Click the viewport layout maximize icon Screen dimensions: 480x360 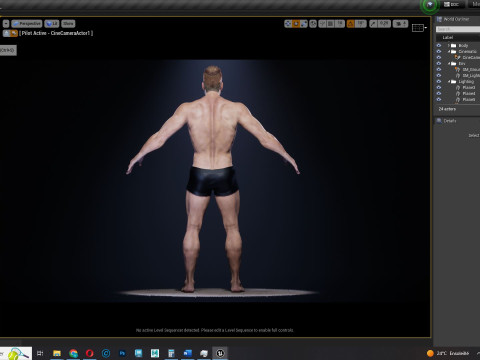(418, 28)
